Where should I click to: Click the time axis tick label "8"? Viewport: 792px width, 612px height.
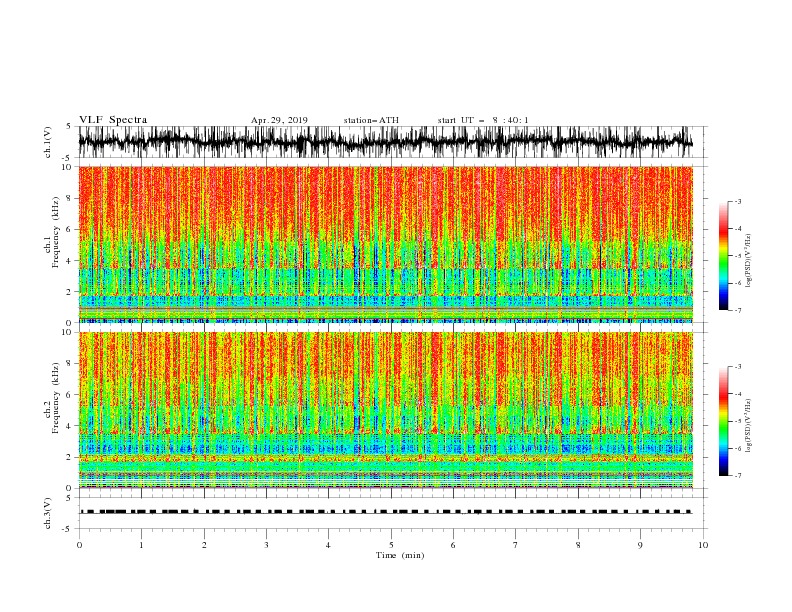click(x=578, y=545)
